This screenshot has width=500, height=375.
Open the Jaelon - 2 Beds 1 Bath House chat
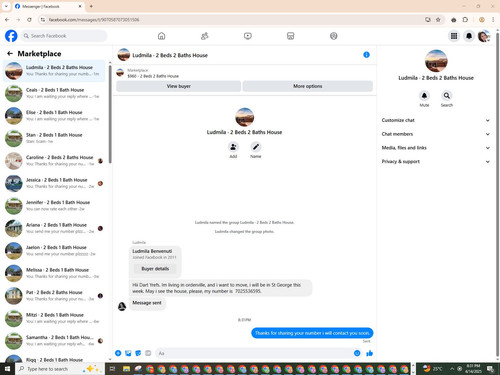pyautogui.click(x=54, y=251)
